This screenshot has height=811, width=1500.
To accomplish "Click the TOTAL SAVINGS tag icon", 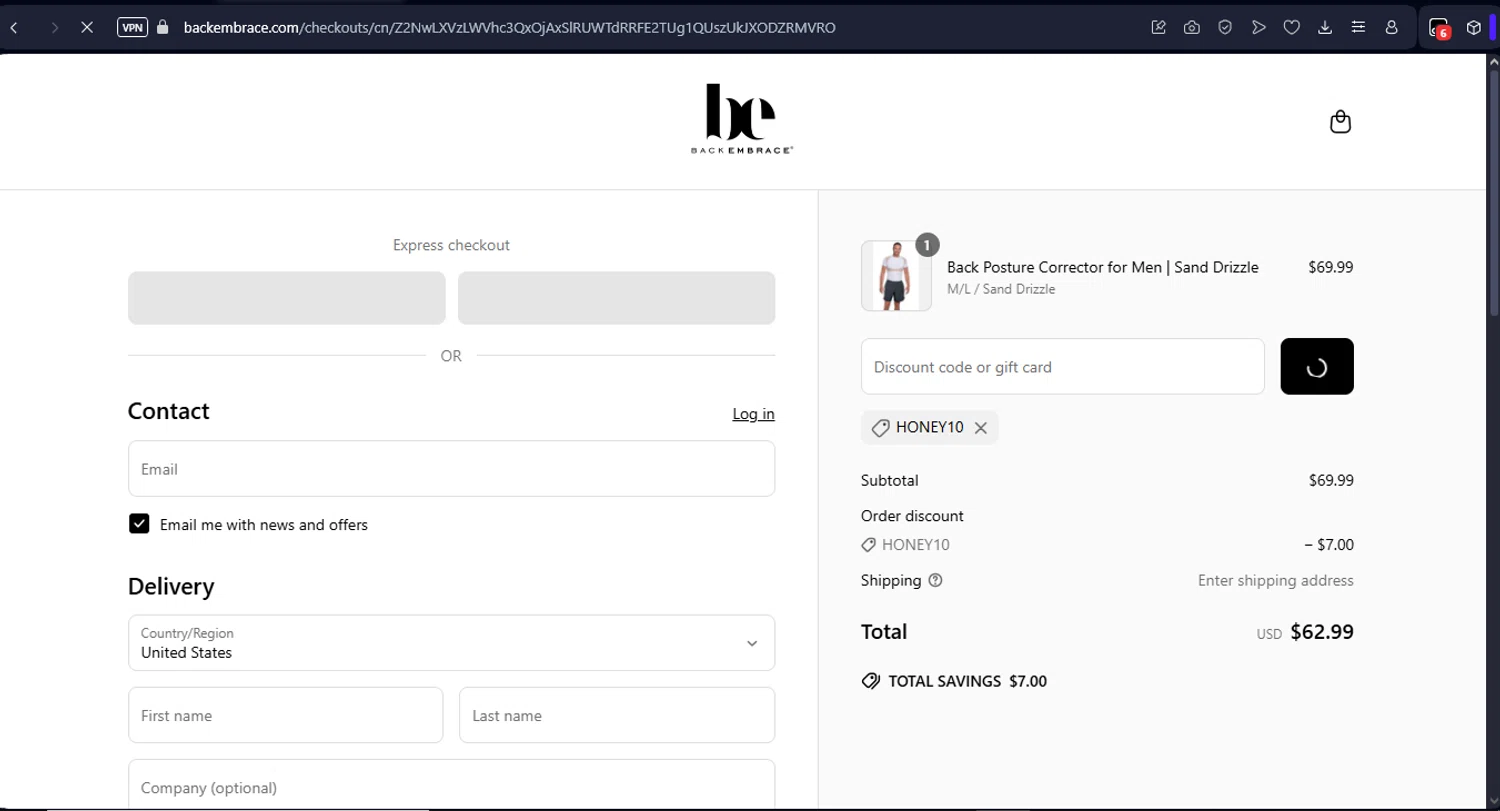I will [871, 681].
